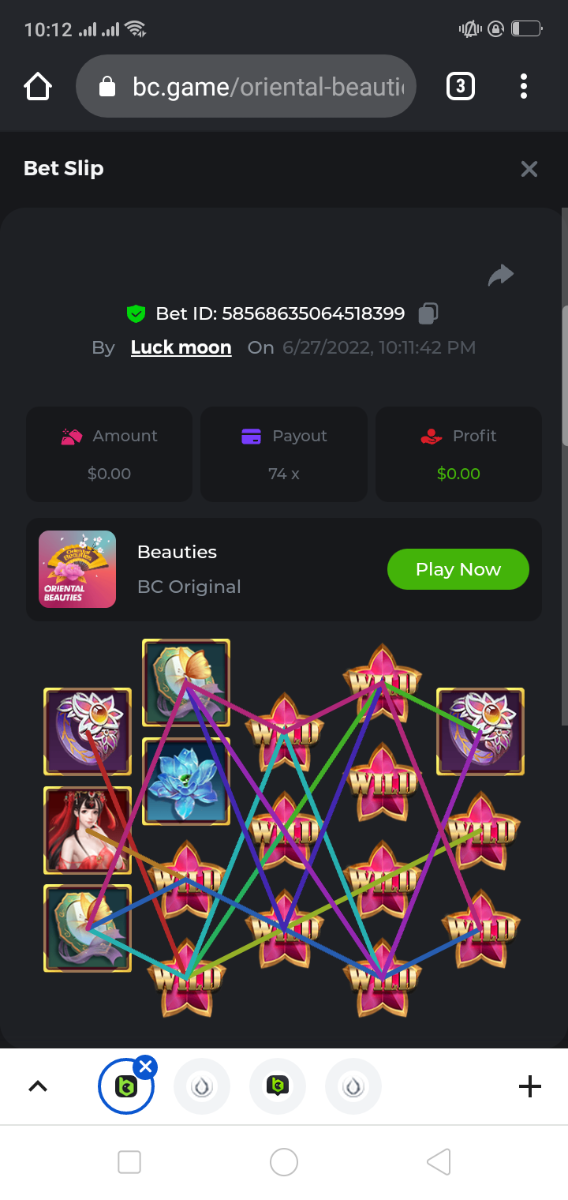Switch to the second bottom tab
The image size is (568, 1200).
point(202,1086)
